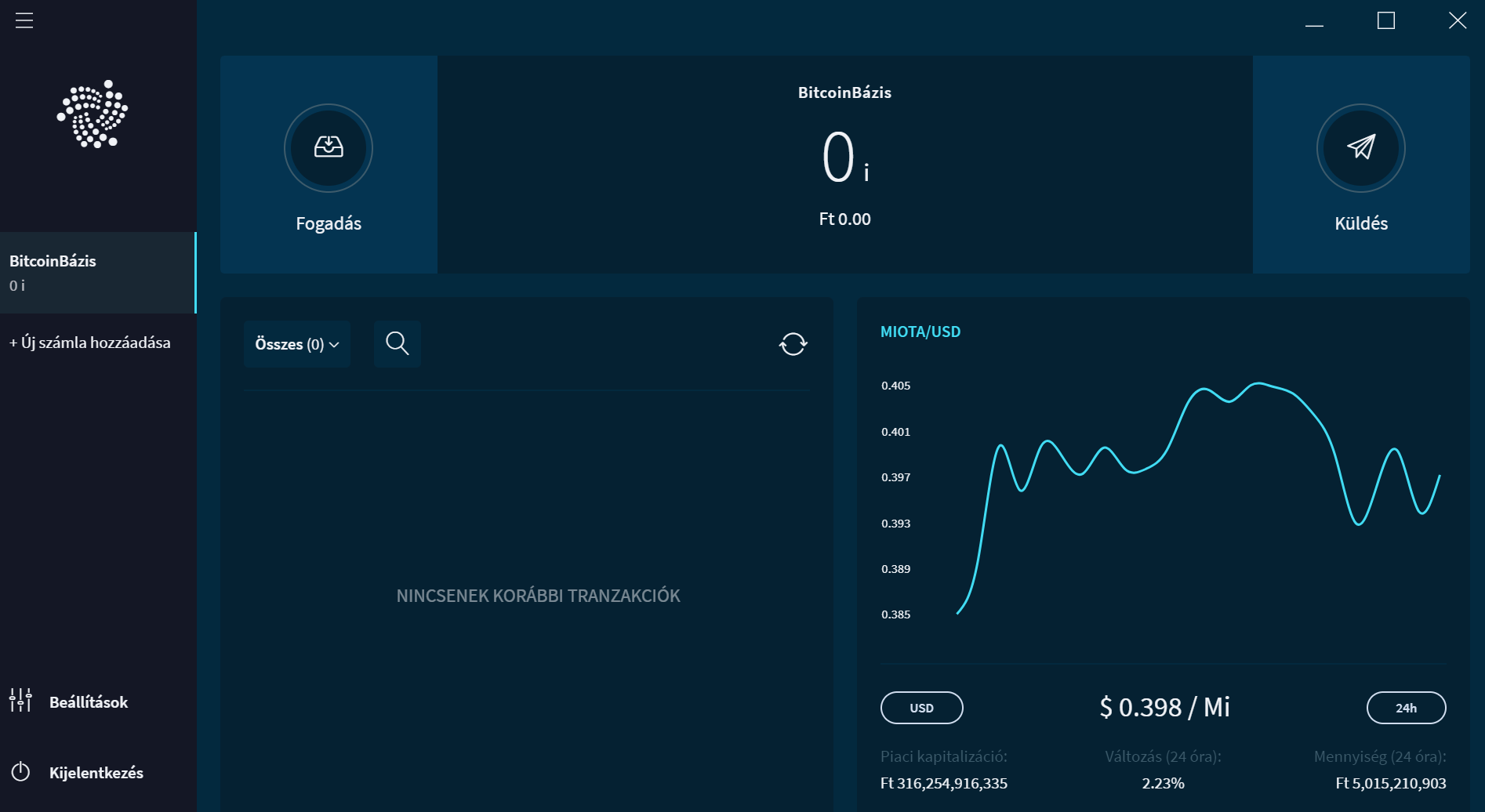Select the BitcoinBázis account in the sidebar
The height and width of the screenshot is (812, 1485).
coord(98,273)
